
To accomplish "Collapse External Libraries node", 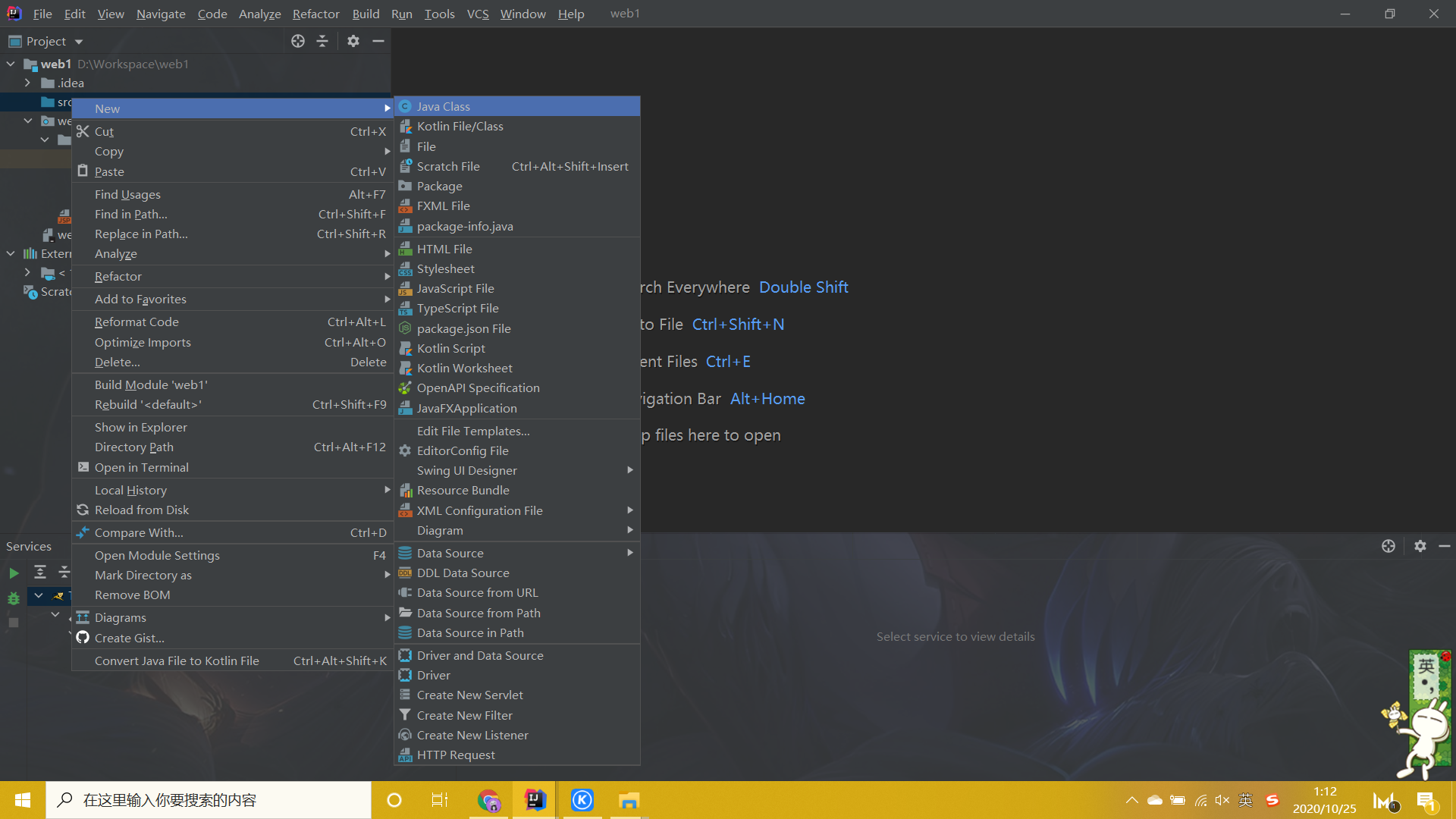I will (x=11, y=253).
